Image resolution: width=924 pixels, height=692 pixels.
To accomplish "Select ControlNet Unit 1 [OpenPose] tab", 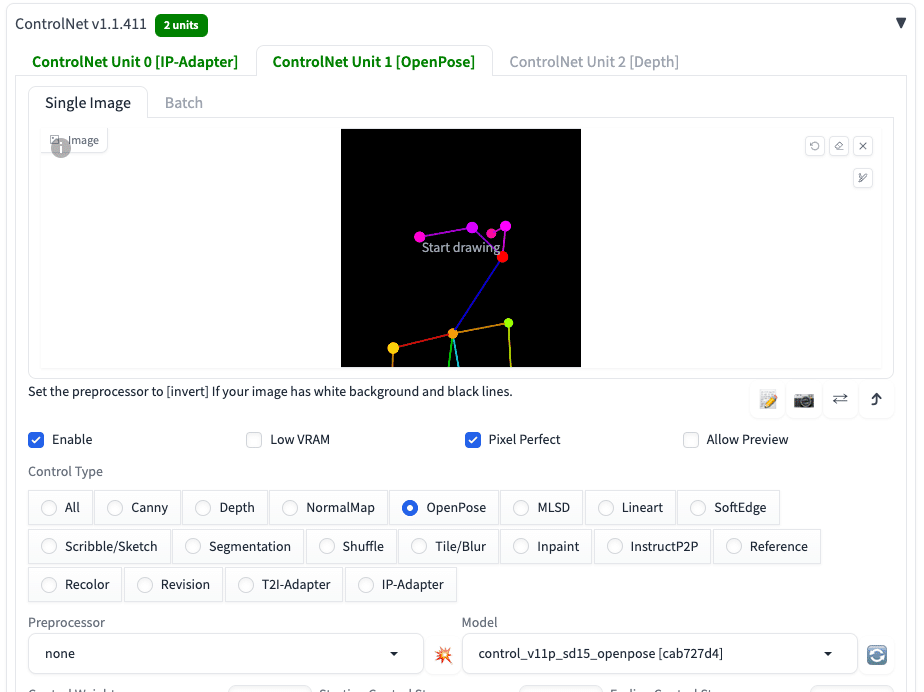I will (x=374, y=62).
